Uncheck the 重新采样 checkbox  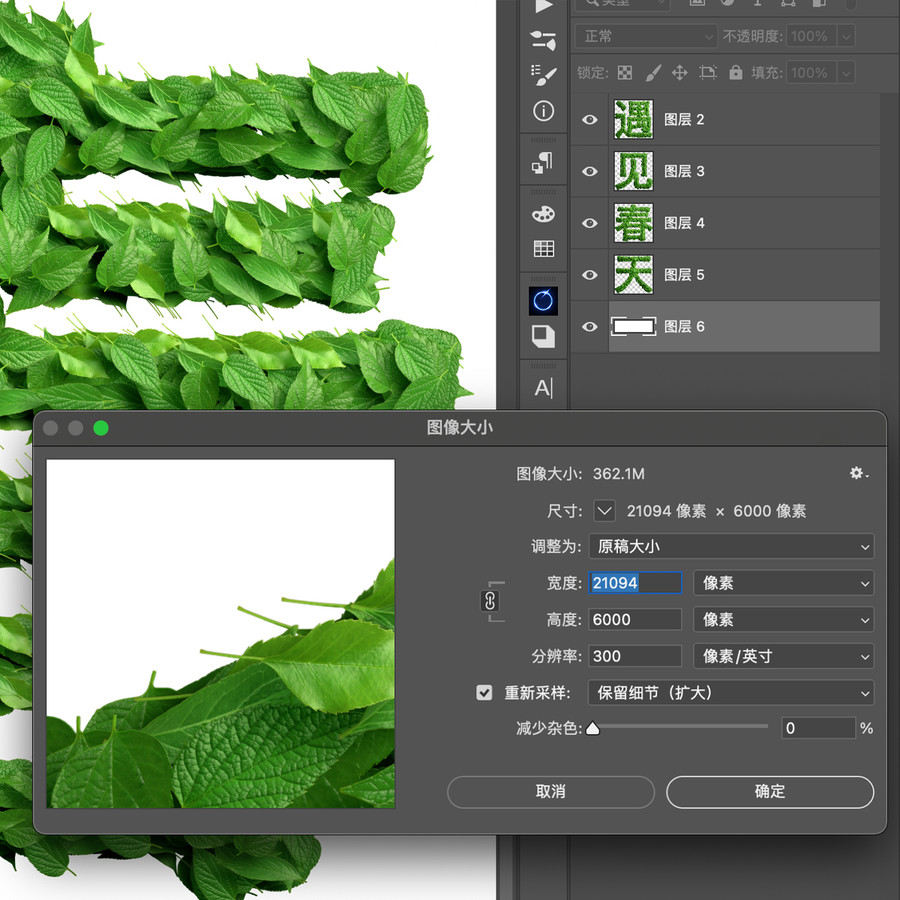point(484,693)
